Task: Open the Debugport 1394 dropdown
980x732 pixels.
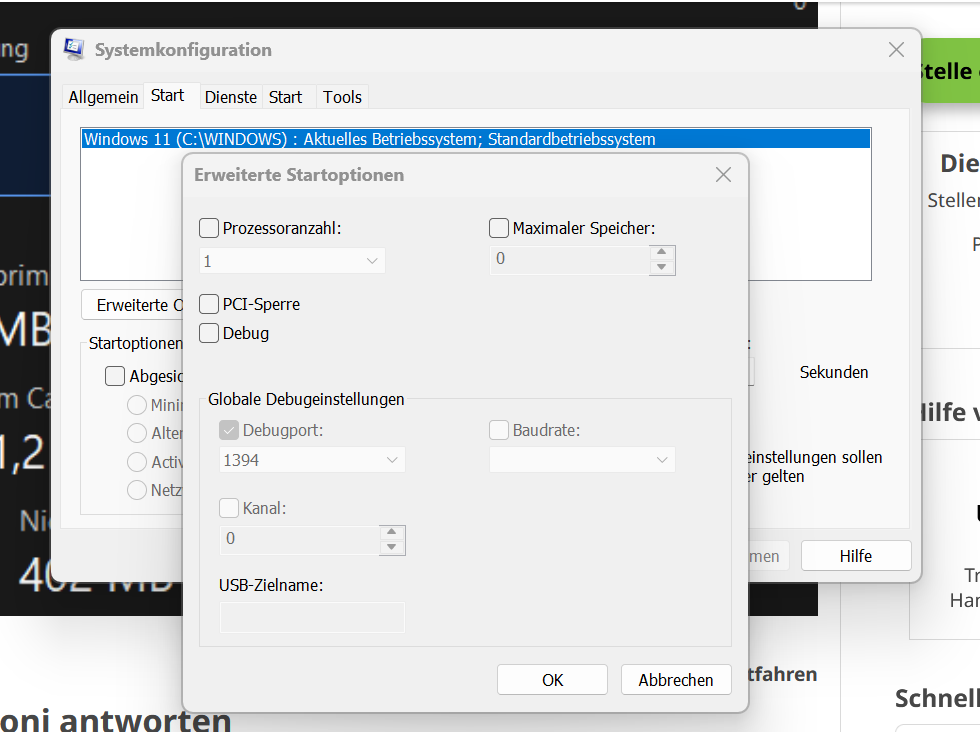Action: 312,460
